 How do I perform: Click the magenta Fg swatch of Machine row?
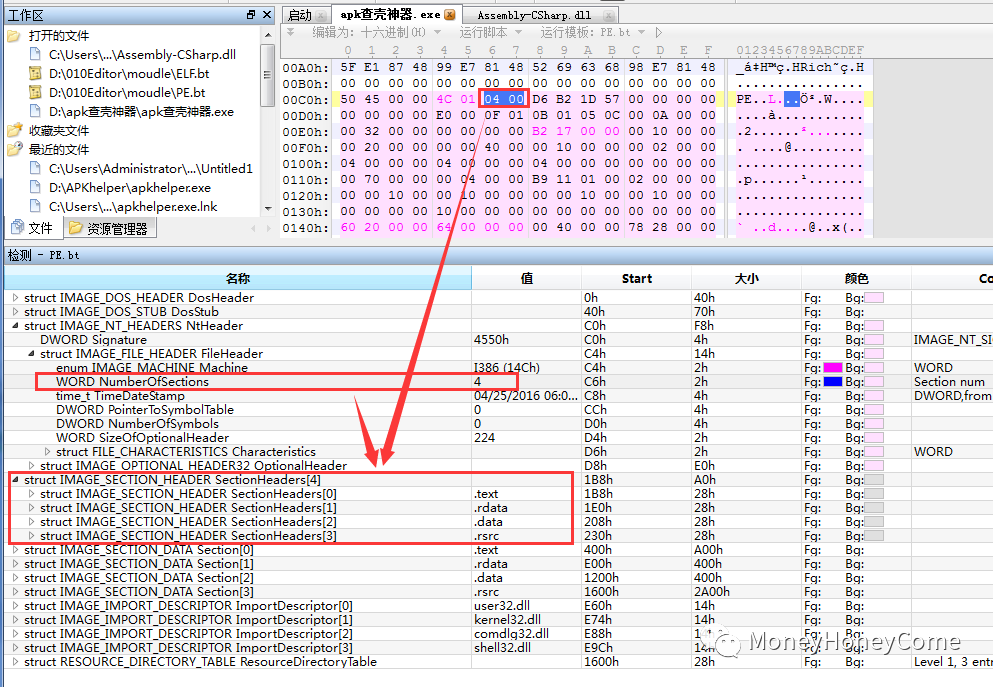[x=832, y=368]
